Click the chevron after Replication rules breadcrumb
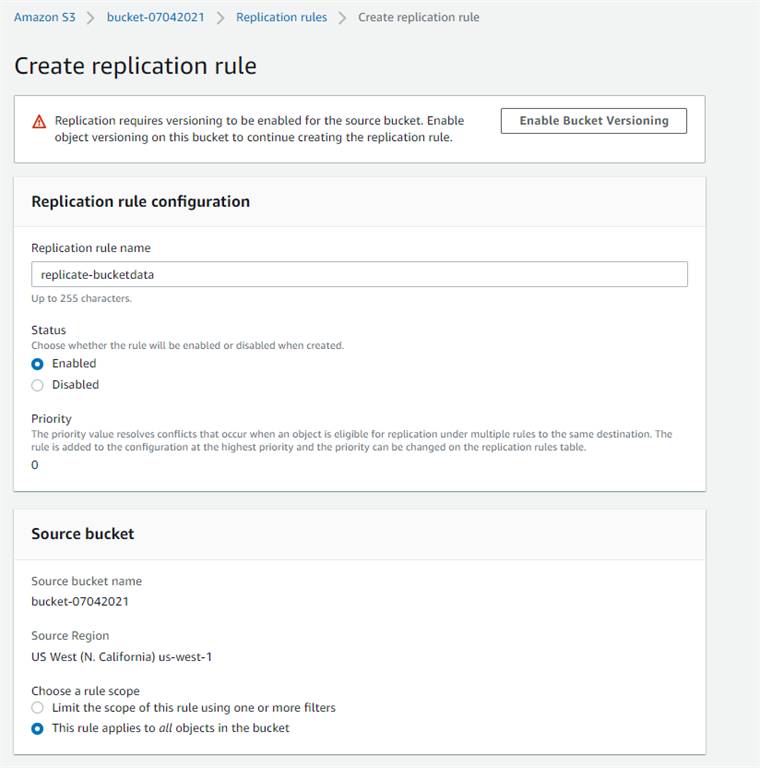Screen dimensions: 760x768 click(x=342, y=18)
